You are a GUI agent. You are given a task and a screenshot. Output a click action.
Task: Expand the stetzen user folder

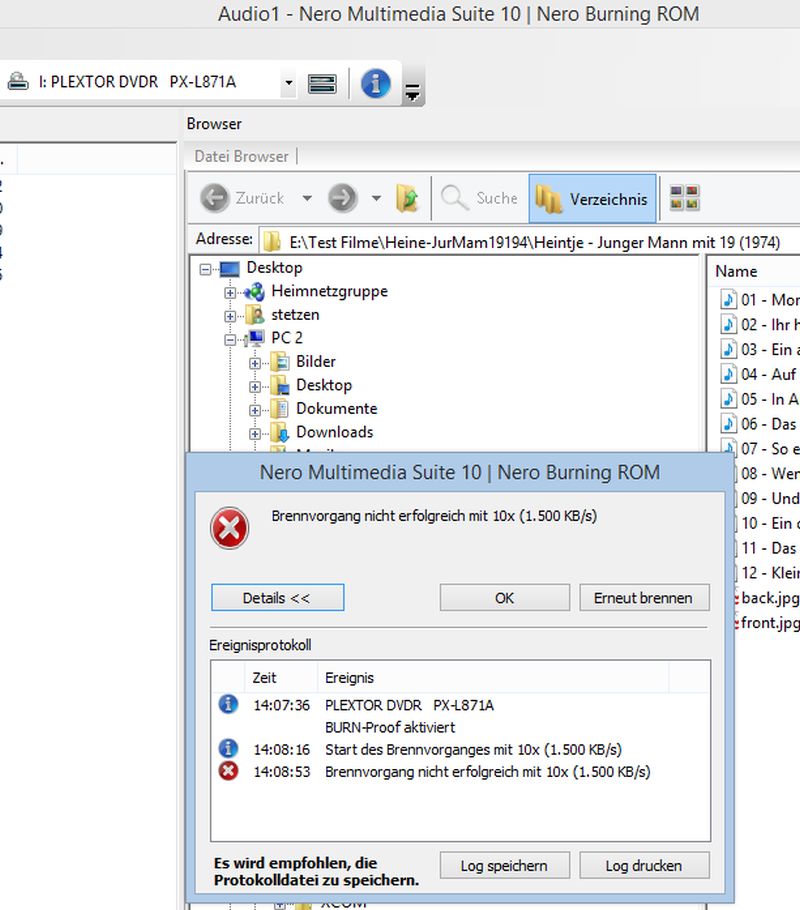click(x=230, y=316)
